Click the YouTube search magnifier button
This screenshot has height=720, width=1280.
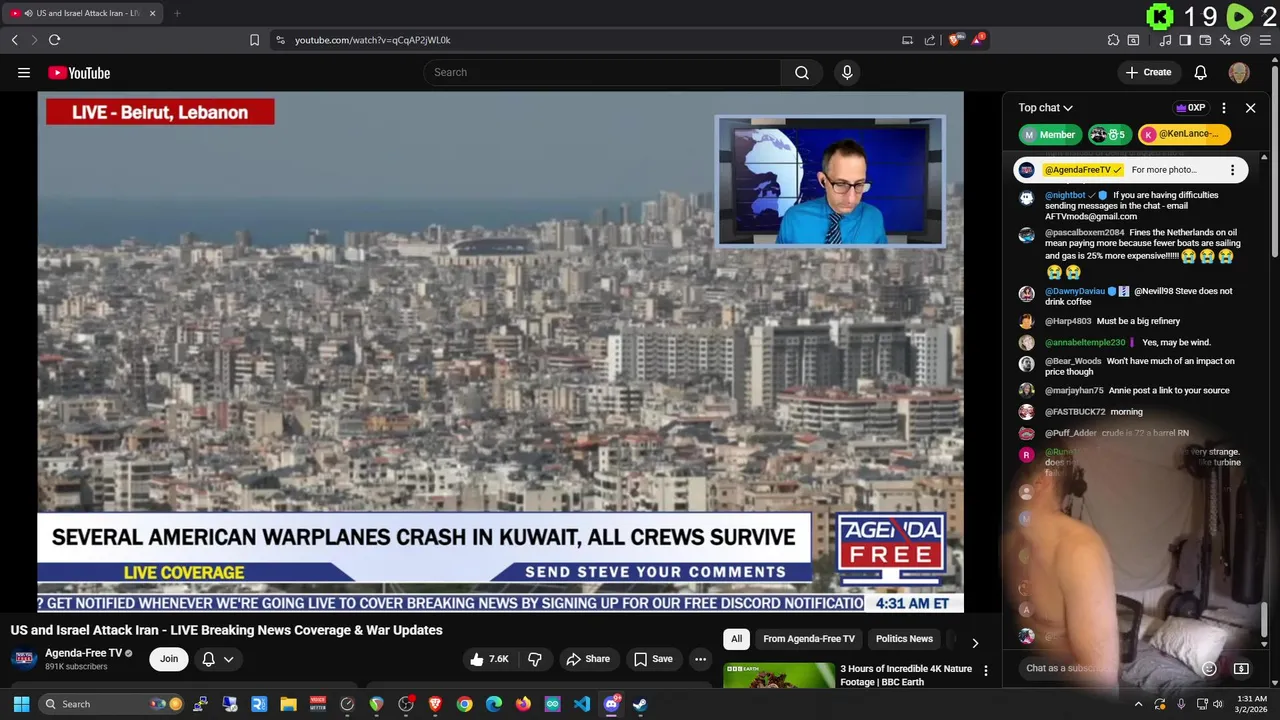tap(802, 72)
